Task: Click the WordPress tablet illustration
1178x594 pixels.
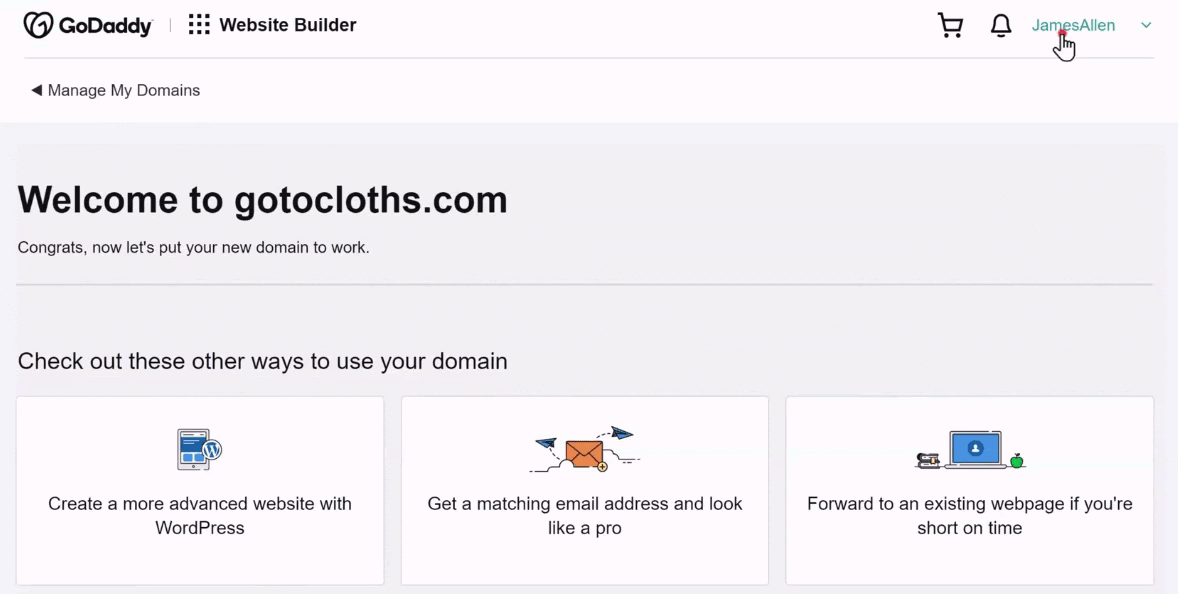Action: (200, 450)
